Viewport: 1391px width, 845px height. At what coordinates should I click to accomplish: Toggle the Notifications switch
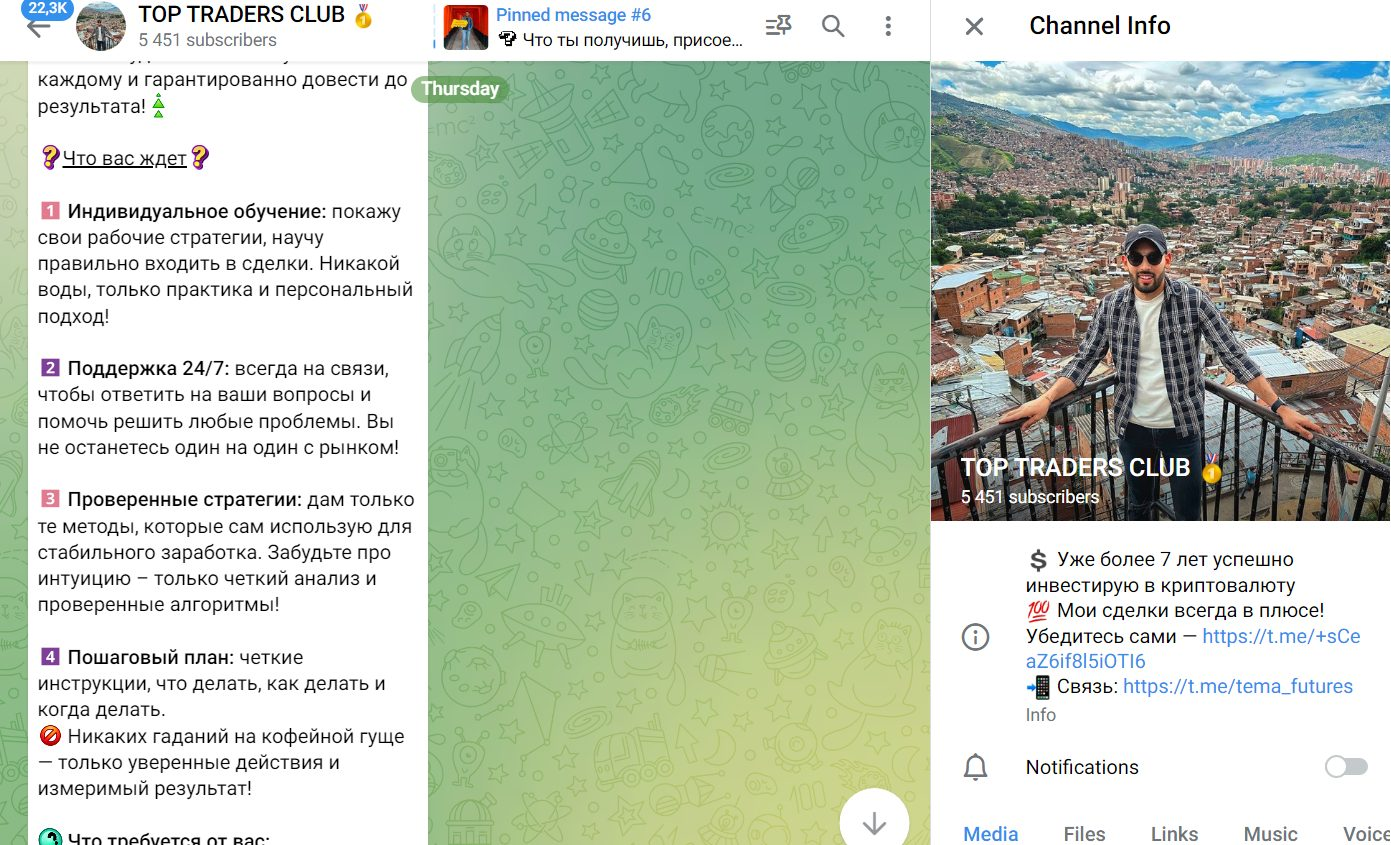(x=1346, y=767)
